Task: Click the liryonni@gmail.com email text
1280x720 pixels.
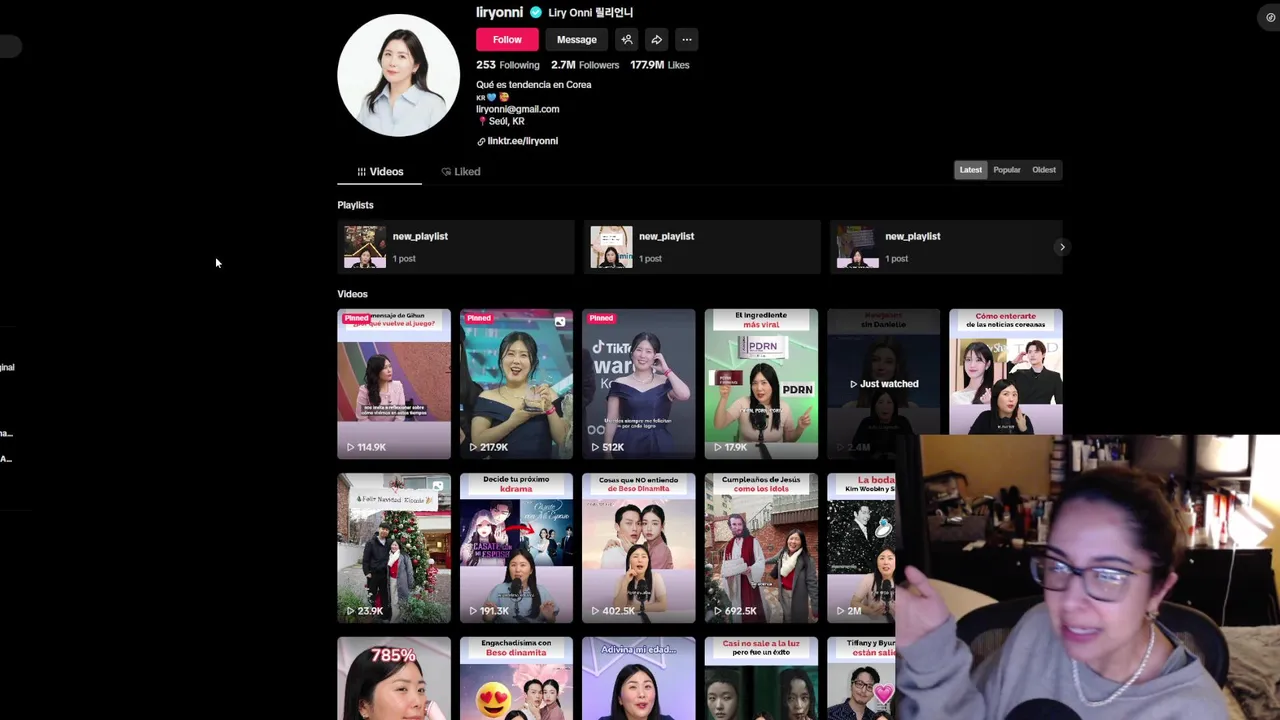Action: coord(517,109)
